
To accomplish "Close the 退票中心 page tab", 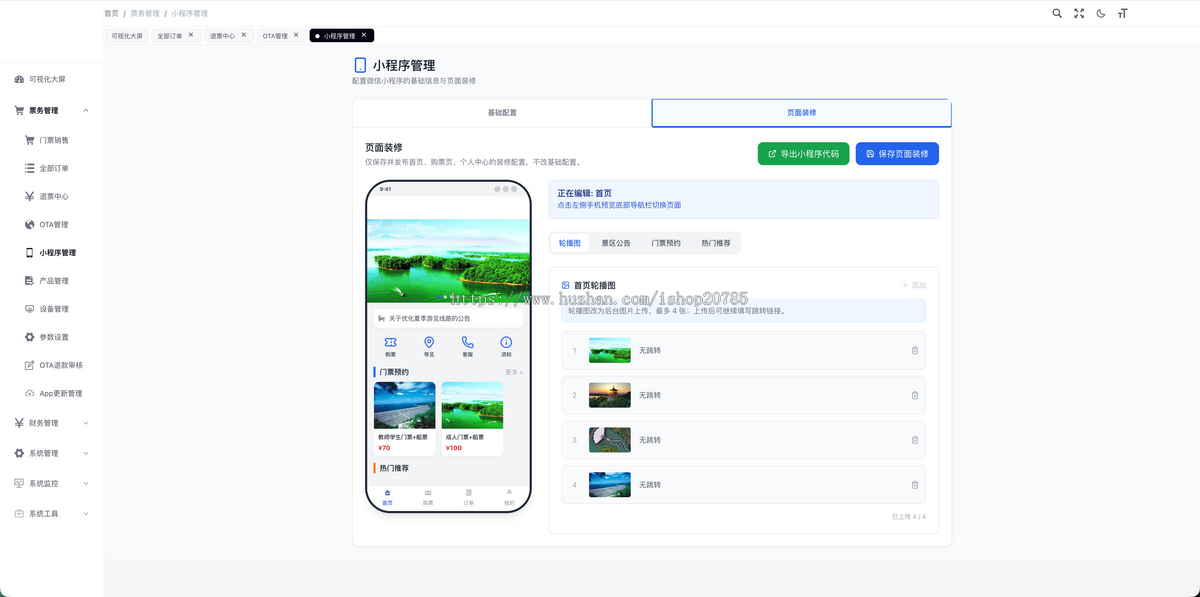I will click(x=243, y=35).
